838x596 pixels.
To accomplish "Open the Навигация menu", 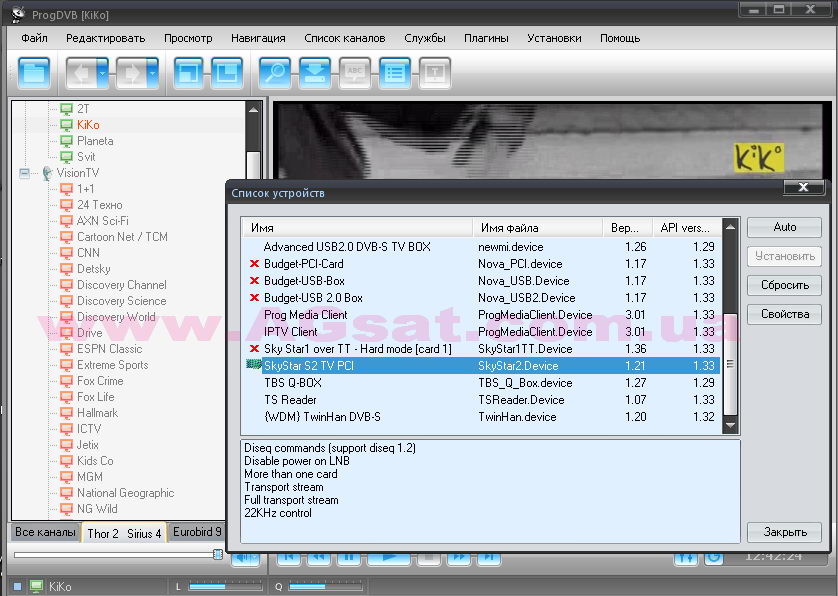I will point(258,38).
